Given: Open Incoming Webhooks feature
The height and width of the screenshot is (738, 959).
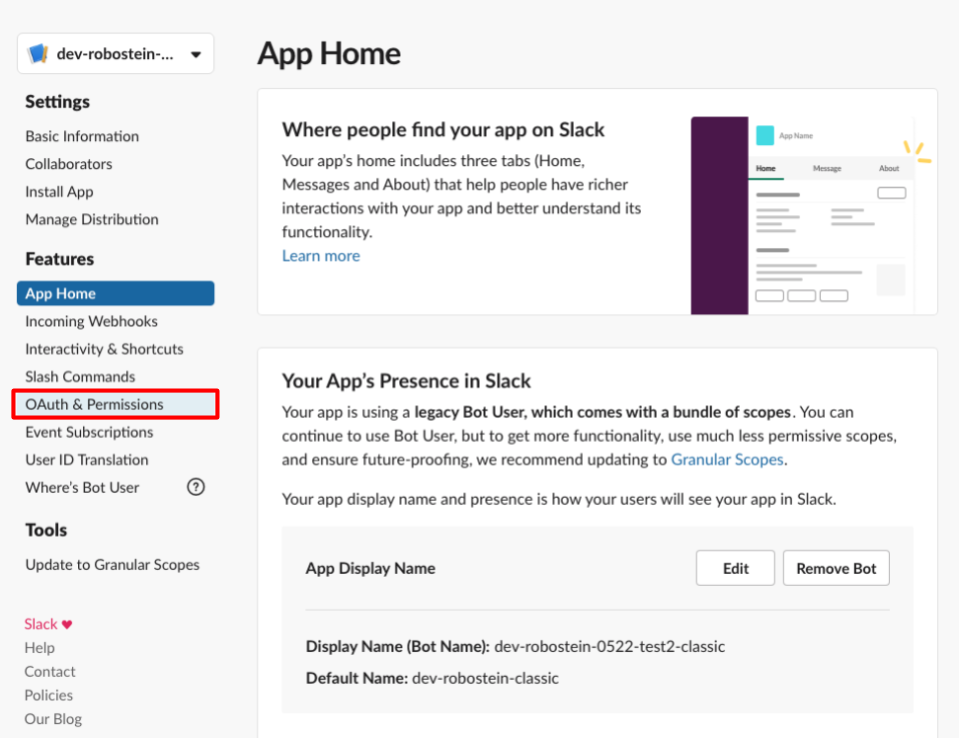Looking at the screenshot, I should (x=91, y=321).
